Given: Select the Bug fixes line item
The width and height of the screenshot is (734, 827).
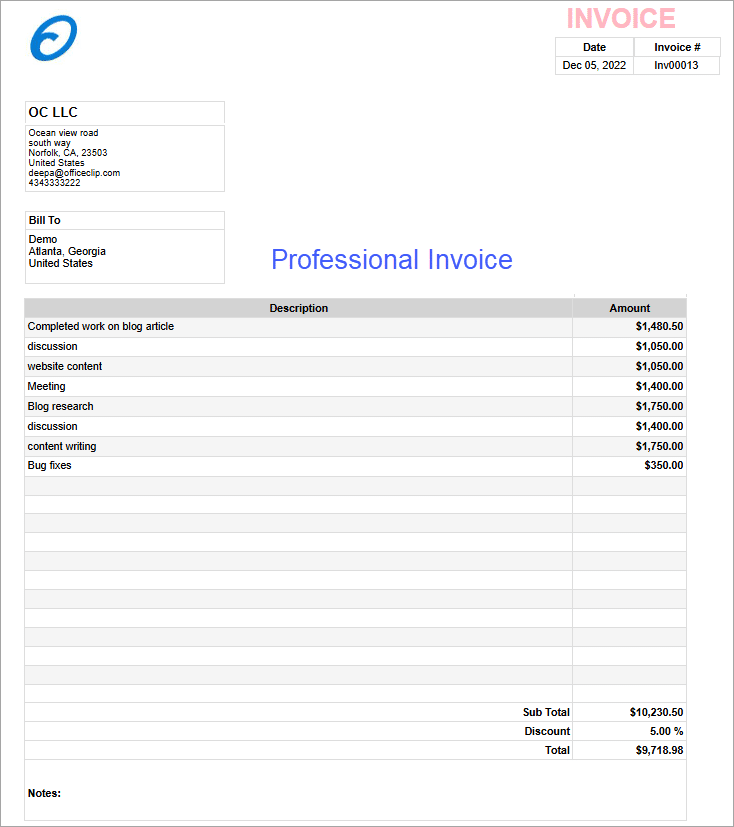Looking at the screenshot, I should 50,465.
